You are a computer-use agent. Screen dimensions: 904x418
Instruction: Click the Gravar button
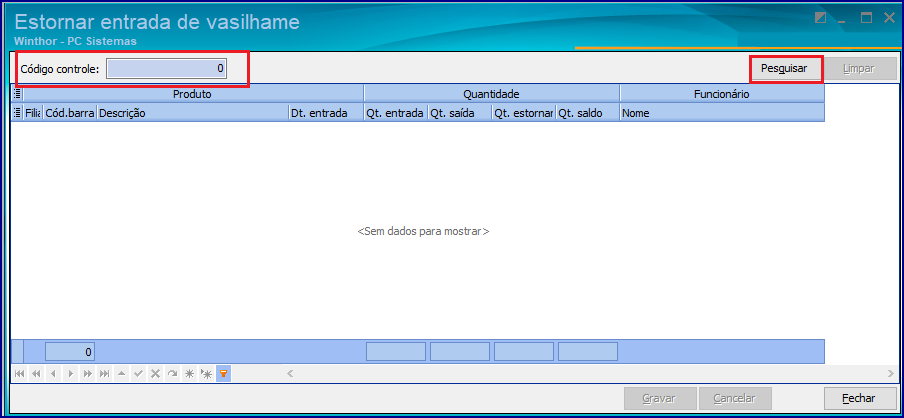[x=660, y=398]
